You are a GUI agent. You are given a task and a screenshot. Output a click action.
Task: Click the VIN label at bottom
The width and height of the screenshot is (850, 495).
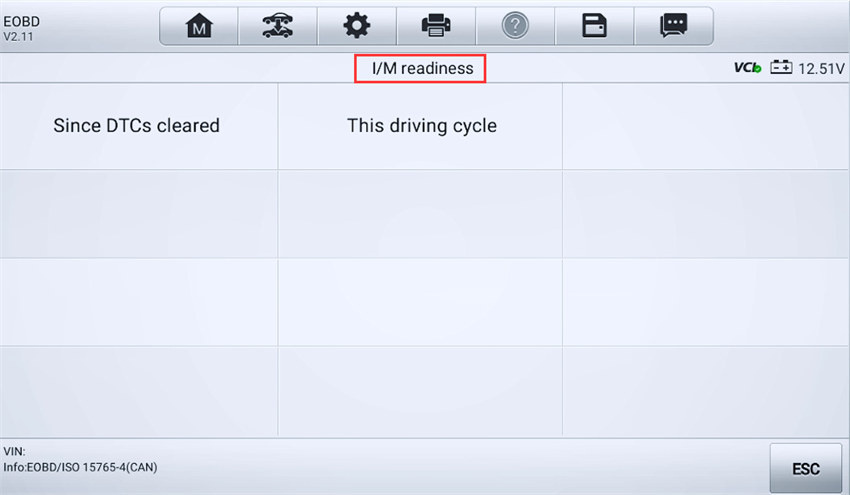14,452
